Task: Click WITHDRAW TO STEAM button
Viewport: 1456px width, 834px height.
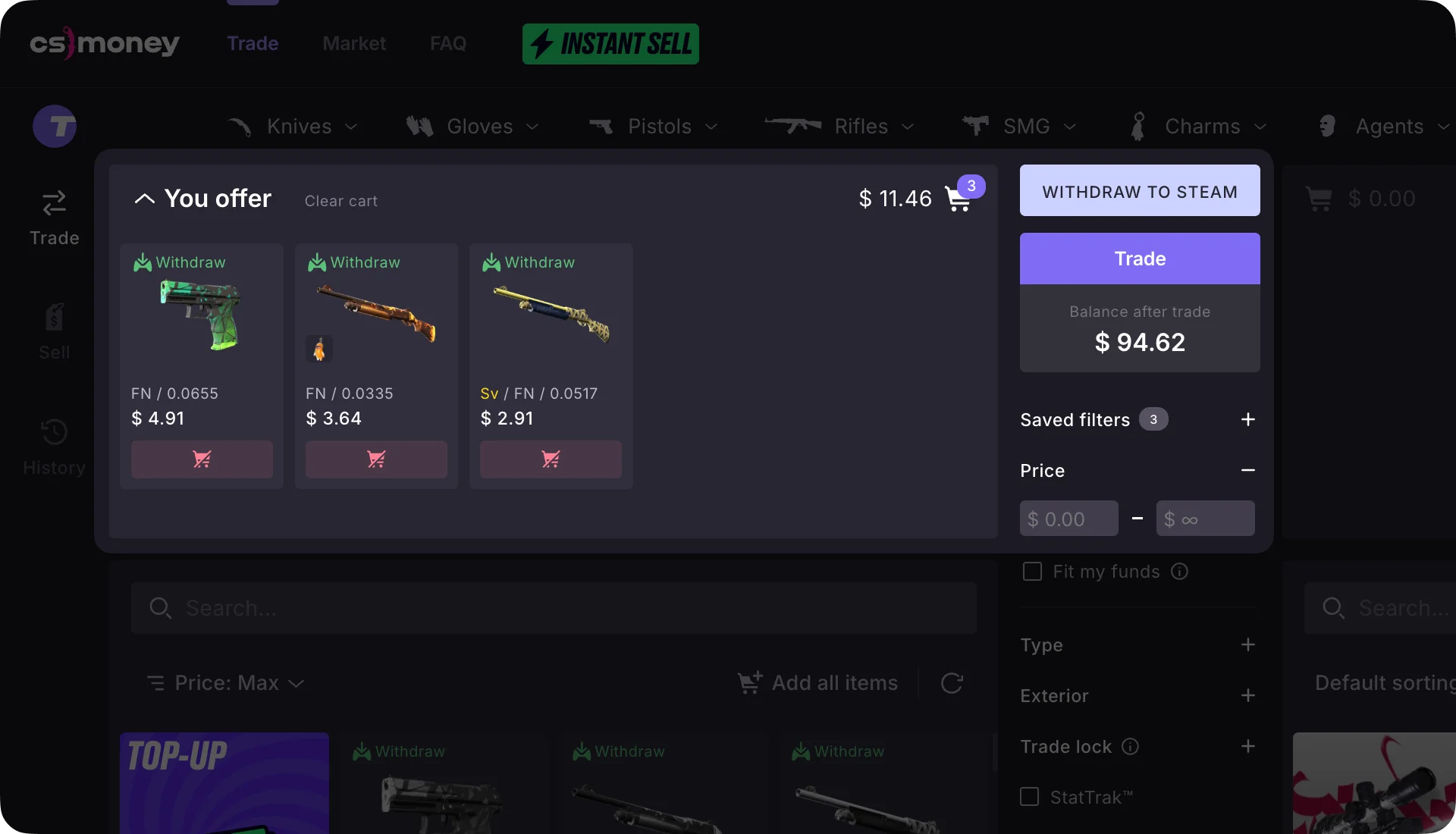Action: [x=1140, y=190]
